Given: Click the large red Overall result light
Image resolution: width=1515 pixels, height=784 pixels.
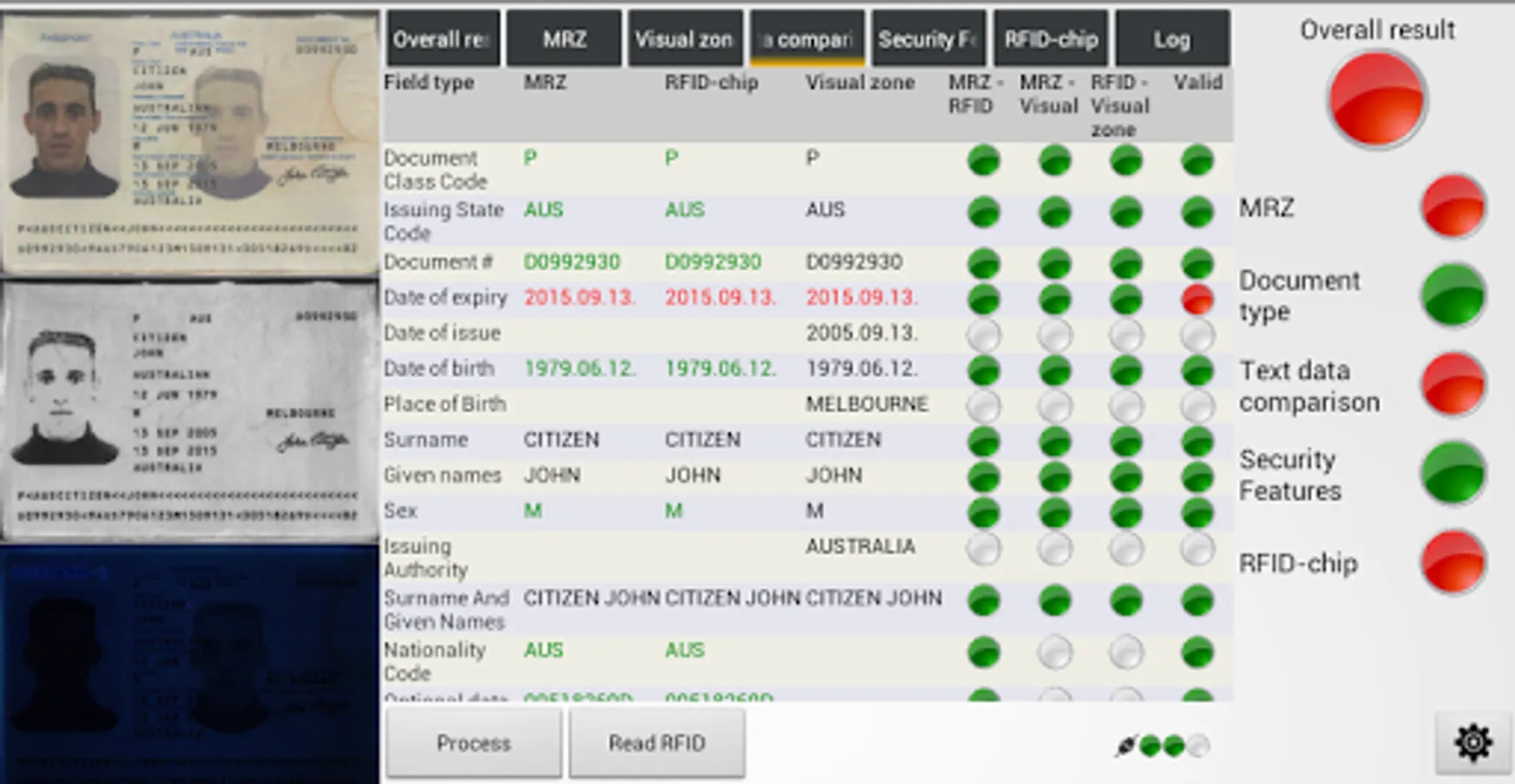Looking at the screenshot, I should (1376, 99).
